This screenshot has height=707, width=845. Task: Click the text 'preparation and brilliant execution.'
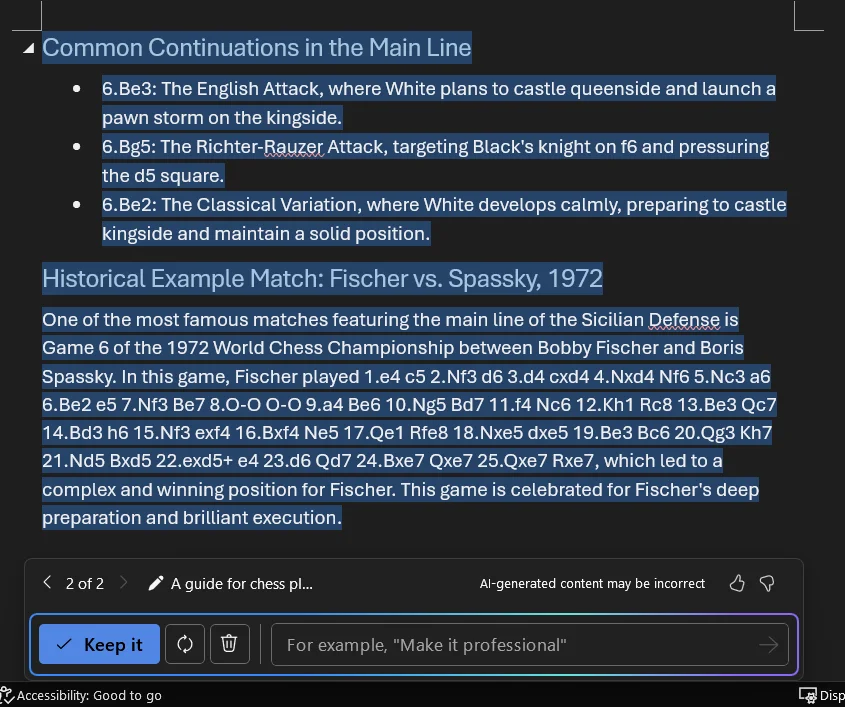click(x=192, y=517)
